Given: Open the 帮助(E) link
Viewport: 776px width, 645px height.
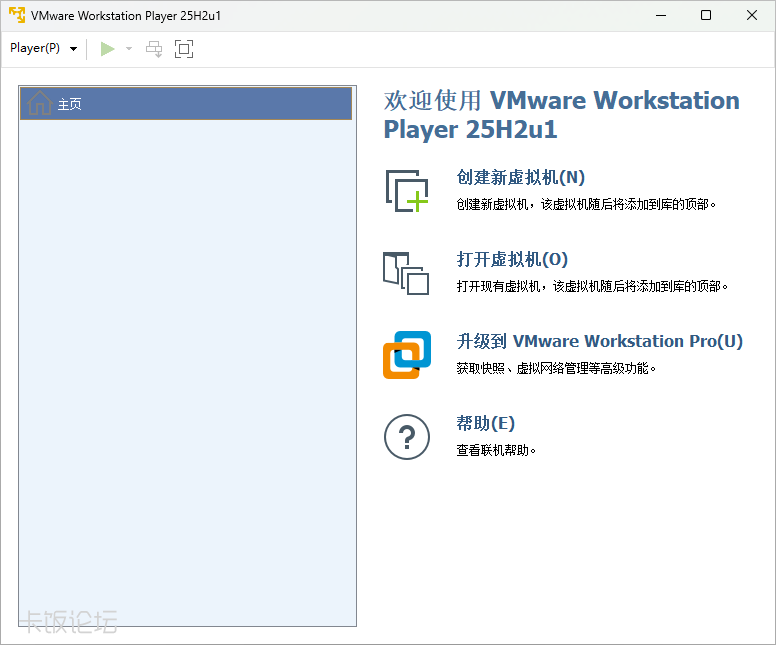Looking at the screenshot, I should click(x=486, y=423).
